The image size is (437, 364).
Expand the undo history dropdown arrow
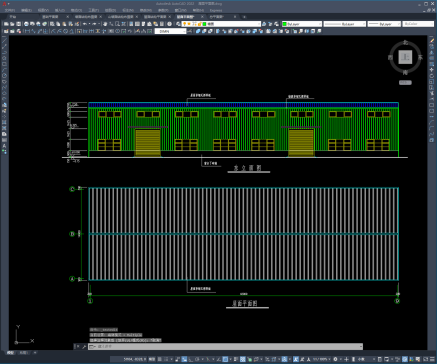(89, 24)
